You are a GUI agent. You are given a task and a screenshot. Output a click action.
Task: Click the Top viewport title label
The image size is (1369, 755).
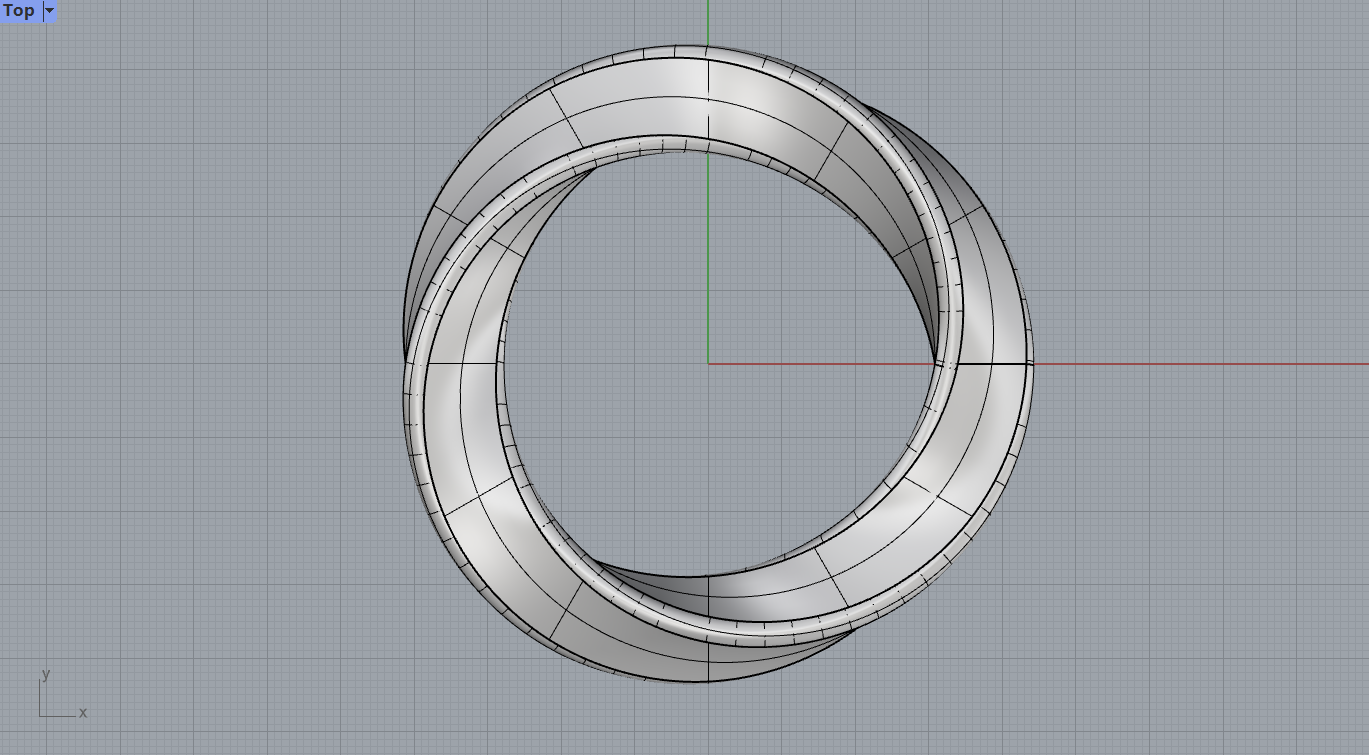point(19,11)
